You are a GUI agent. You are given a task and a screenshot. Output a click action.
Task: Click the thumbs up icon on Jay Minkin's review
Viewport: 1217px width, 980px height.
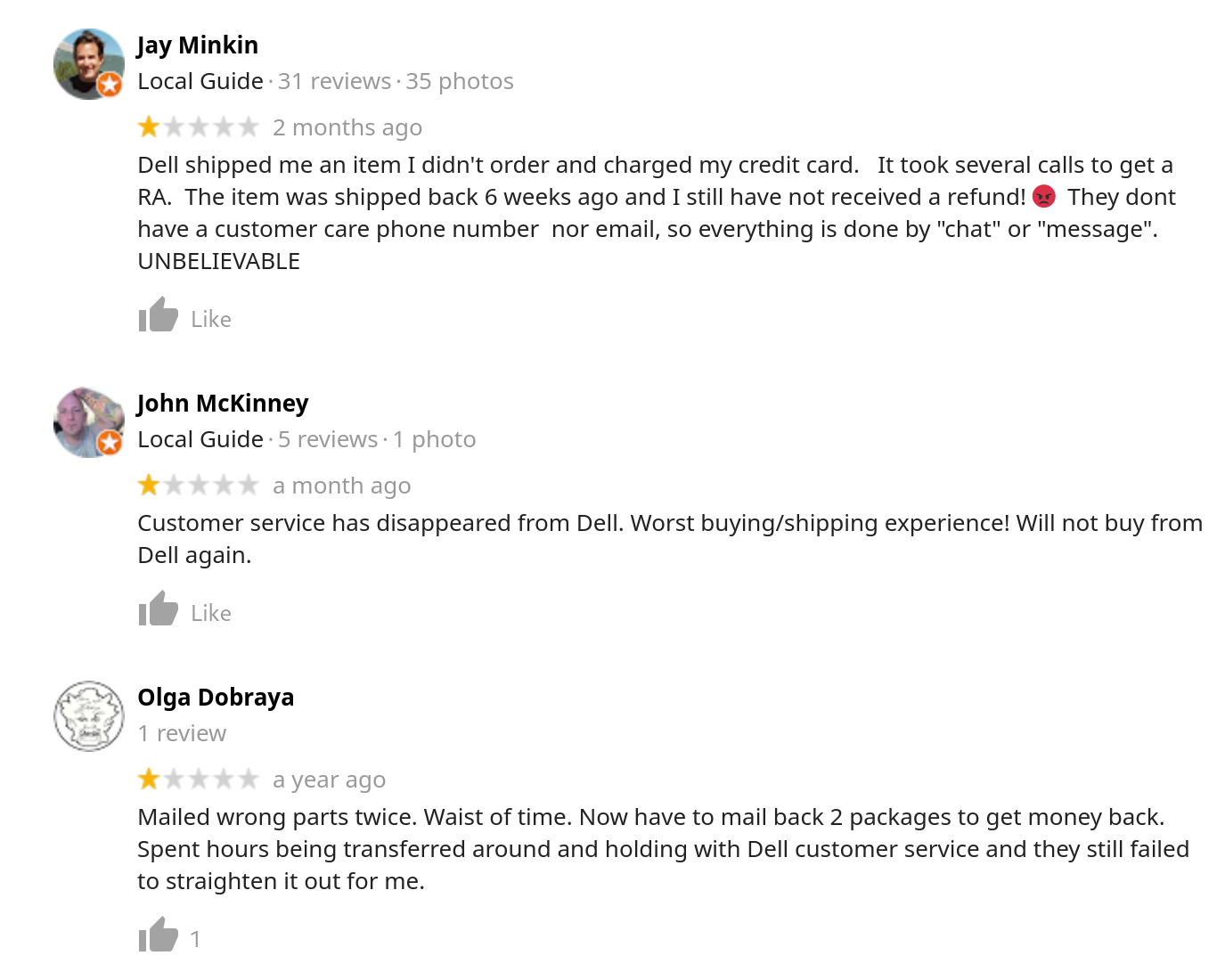pyautogui.click(x=158, y=316)
